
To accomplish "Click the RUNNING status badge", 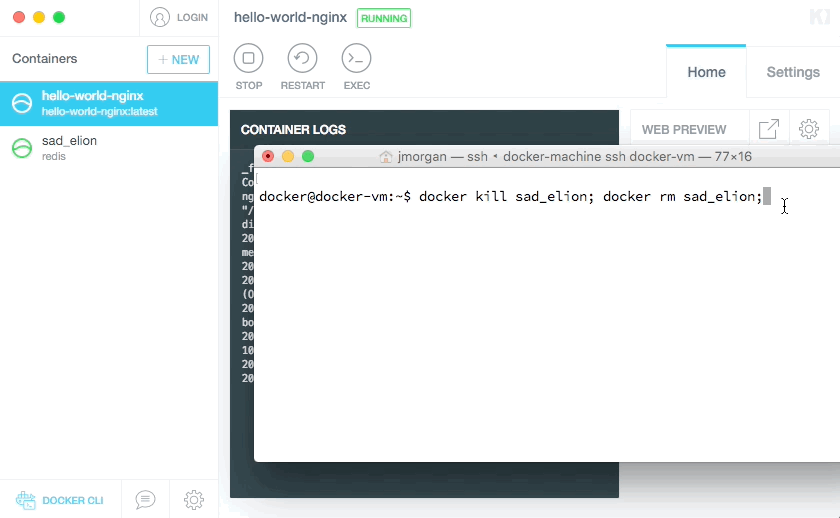I will (384, 18).
